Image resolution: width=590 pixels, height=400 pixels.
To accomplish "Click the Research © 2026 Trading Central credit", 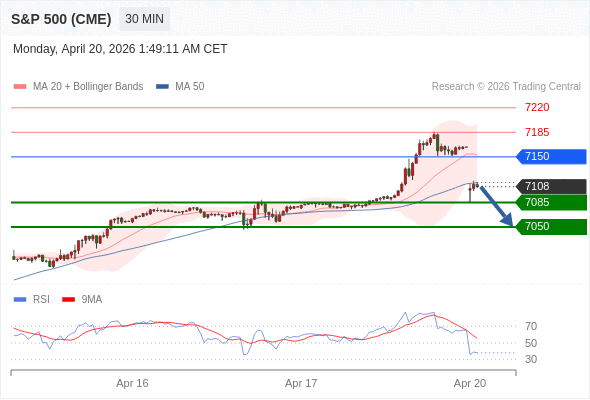I will 506,87.
